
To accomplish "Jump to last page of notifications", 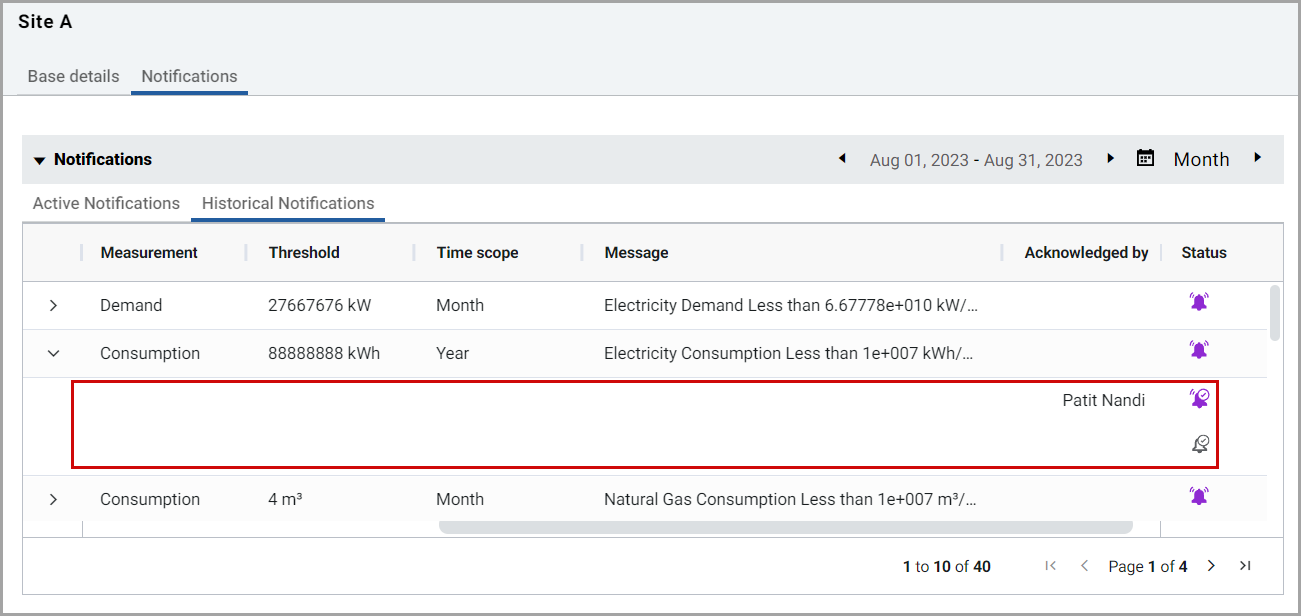I will (1245, 566).
